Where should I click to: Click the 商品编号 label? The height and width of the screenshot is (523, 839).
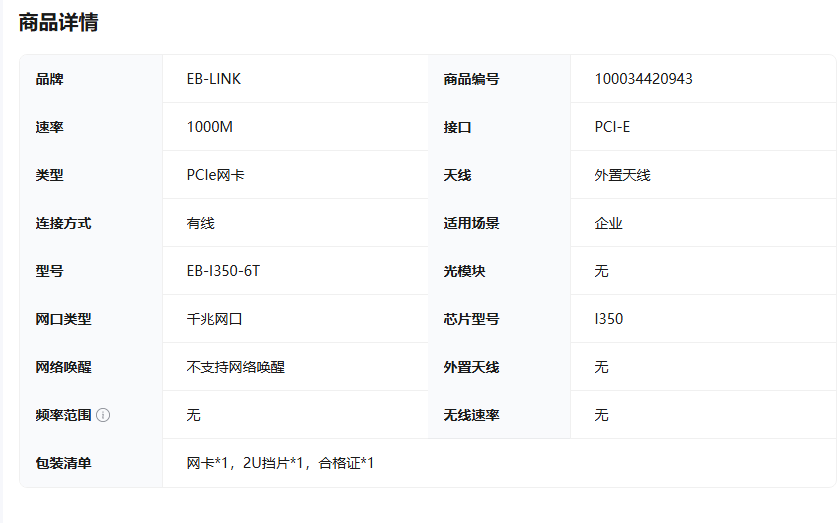pos(471,79)
